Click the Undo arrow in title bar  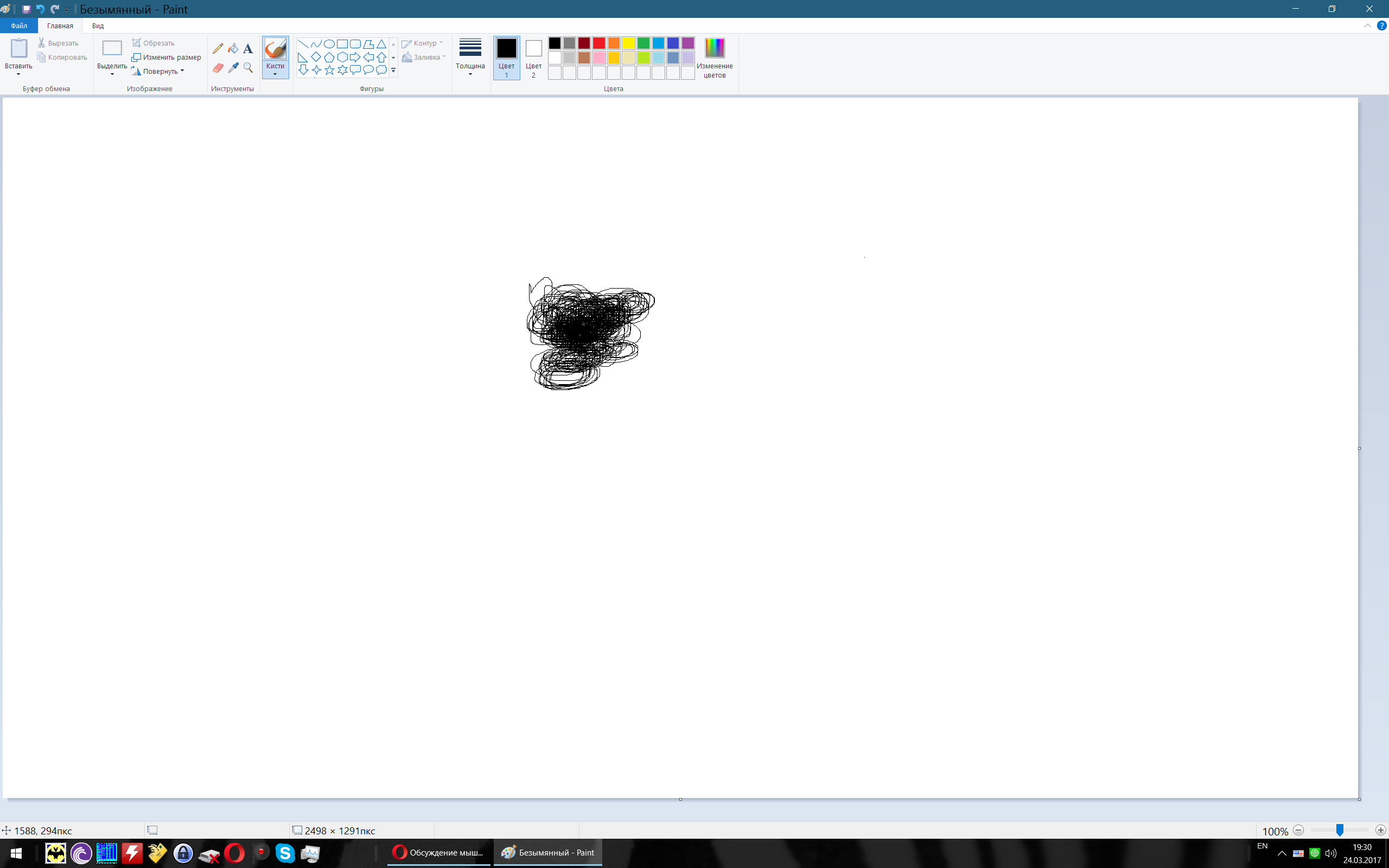coord(40,9)
